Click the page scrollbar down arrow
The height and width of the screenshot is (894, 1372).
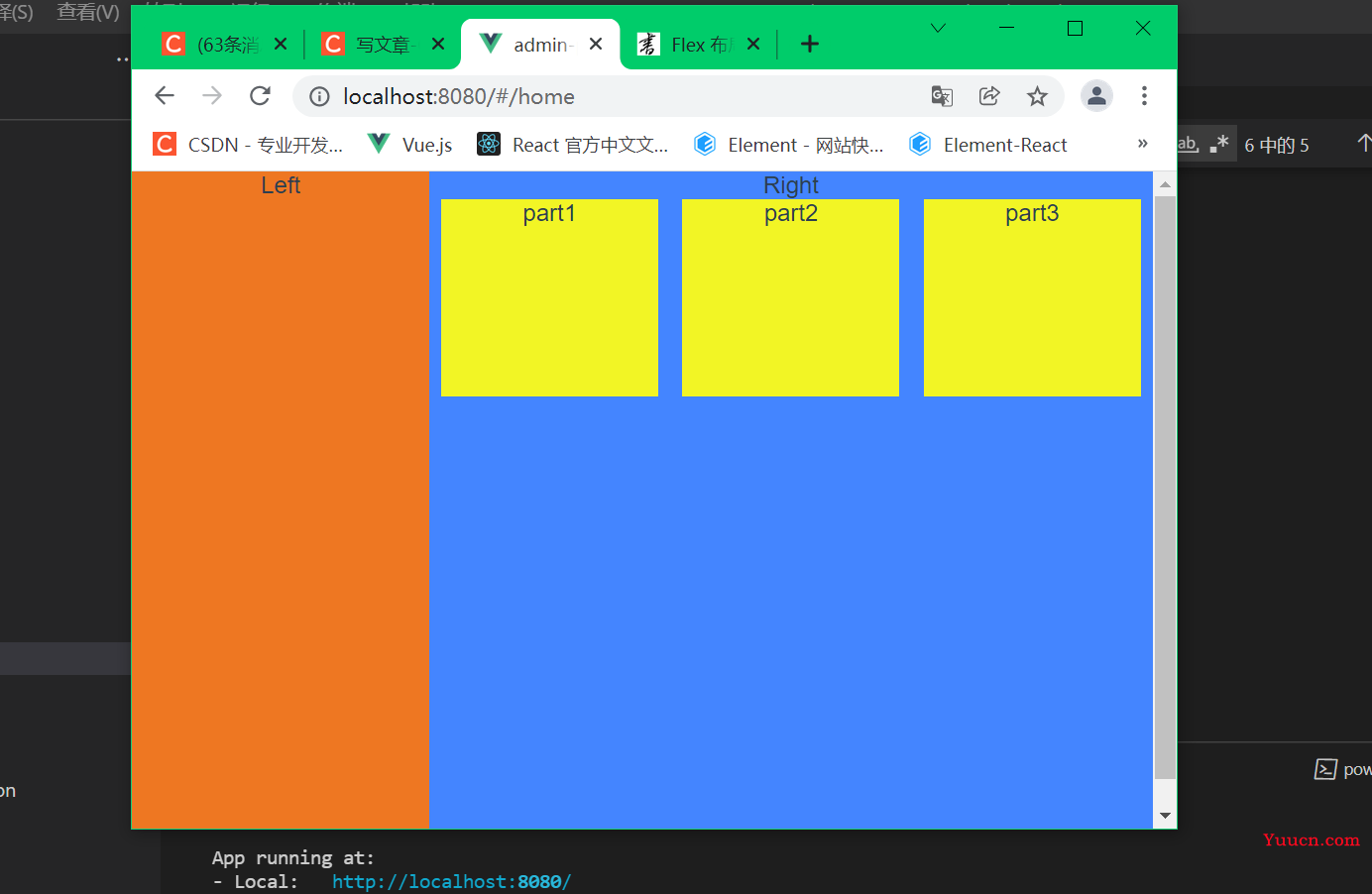(1165, 816)
